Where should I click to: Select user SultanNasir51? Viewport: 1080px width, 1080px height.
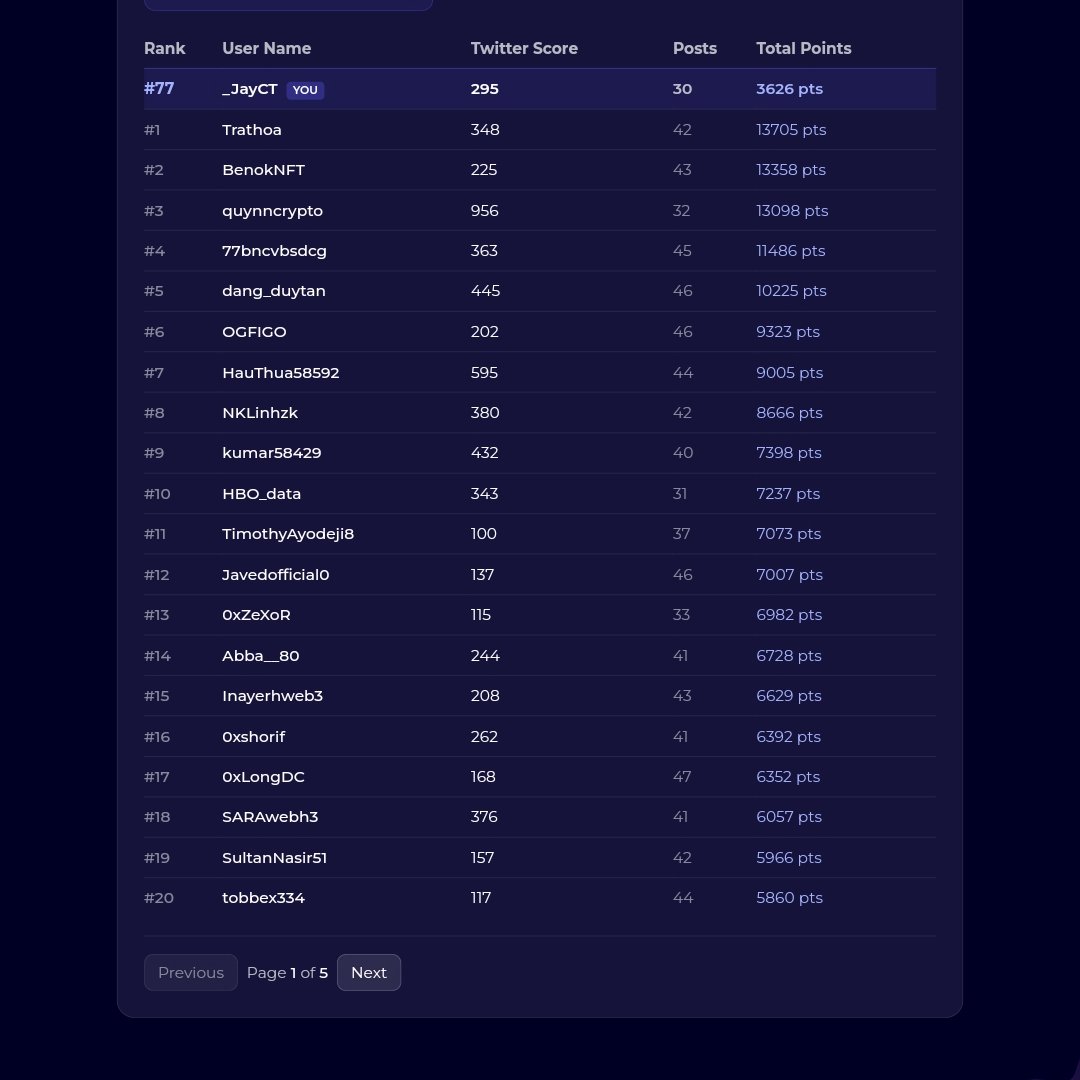(274, 858)
